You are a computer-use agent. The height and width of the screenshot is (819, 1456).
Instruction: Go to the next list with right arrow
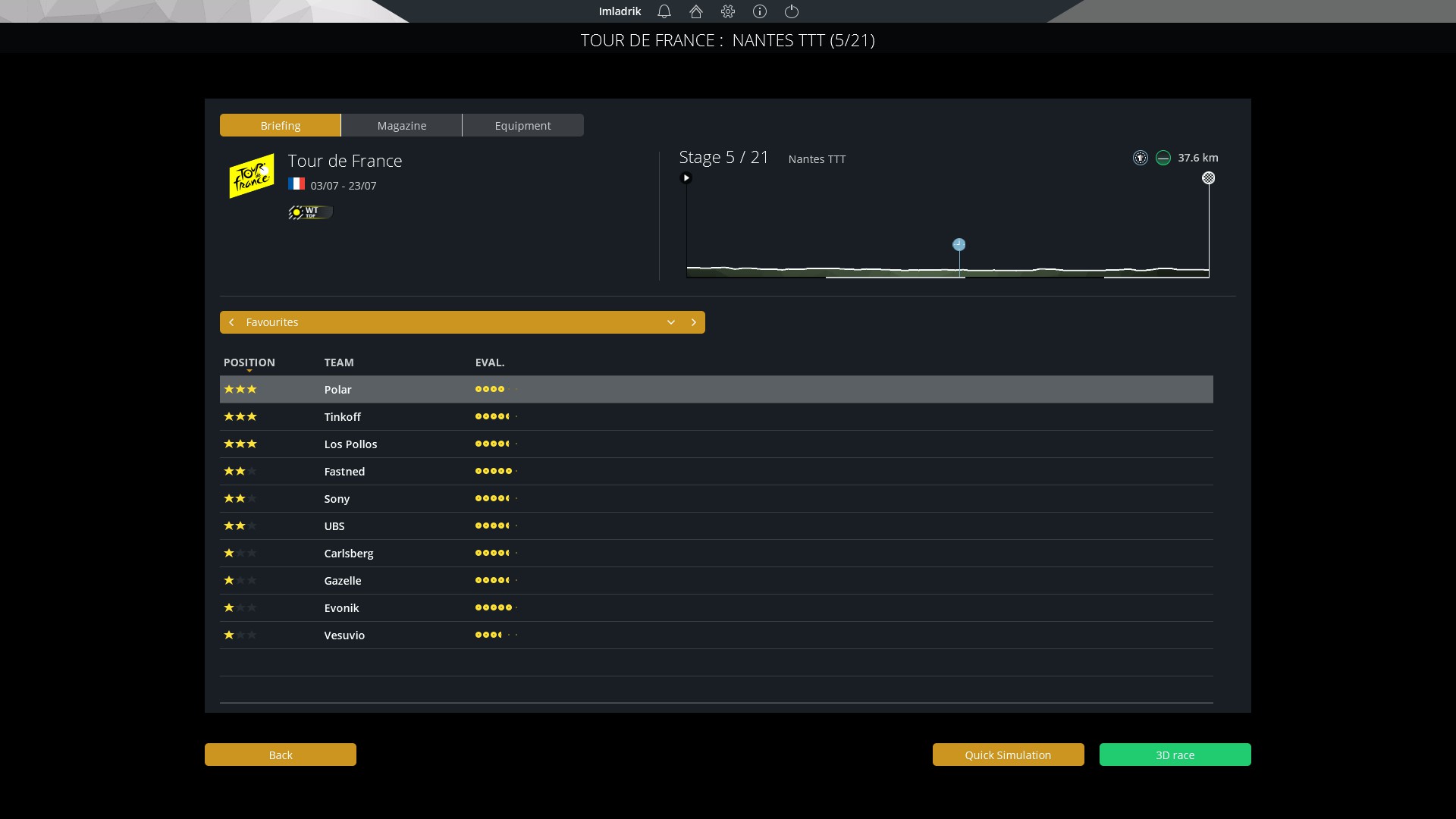tap(693, 322)
